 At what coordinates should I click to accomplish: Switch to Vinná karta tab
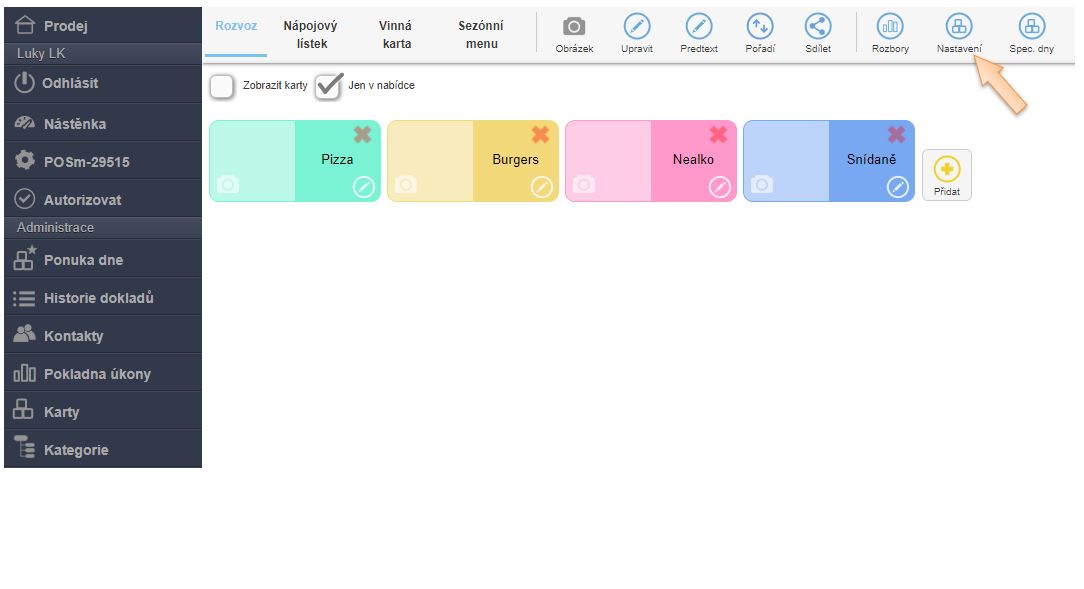tap(396, 35)
